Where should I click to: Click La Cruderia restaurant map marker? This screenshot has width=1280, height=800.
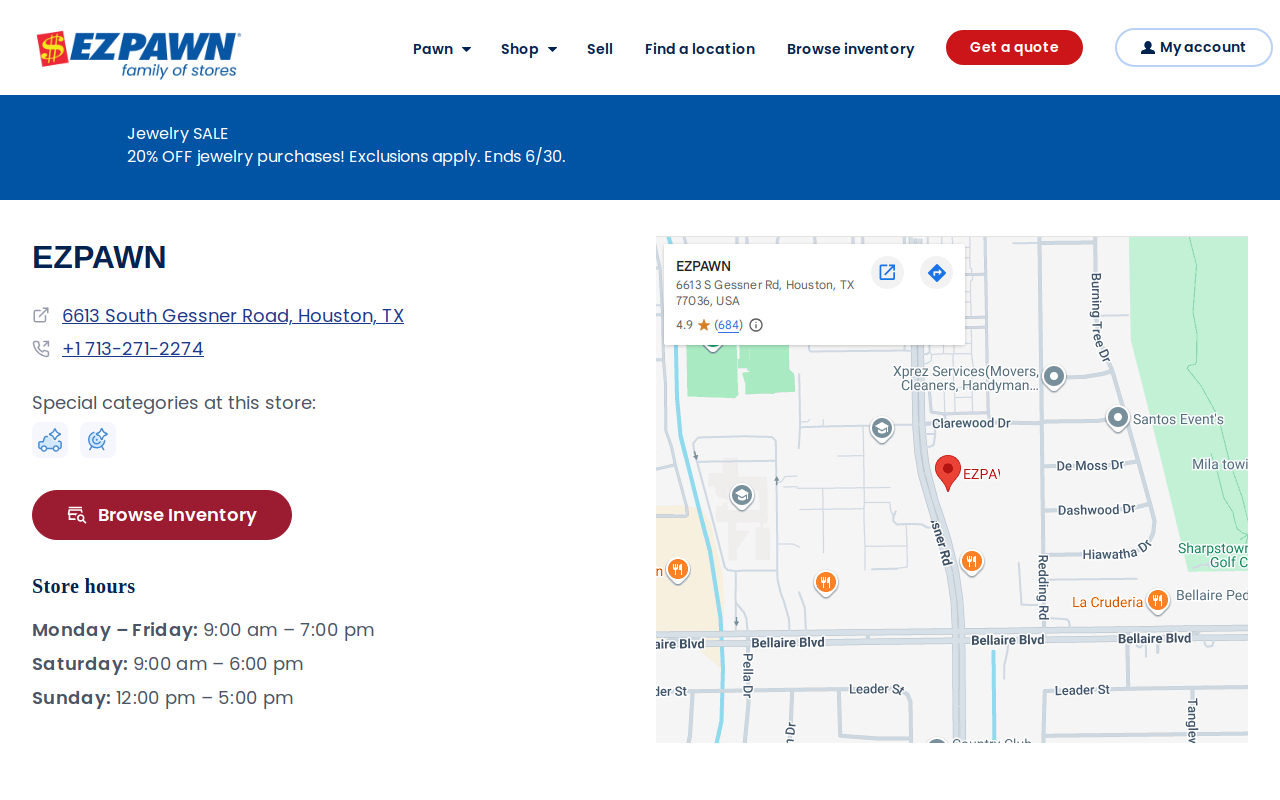coord(1158,600)
